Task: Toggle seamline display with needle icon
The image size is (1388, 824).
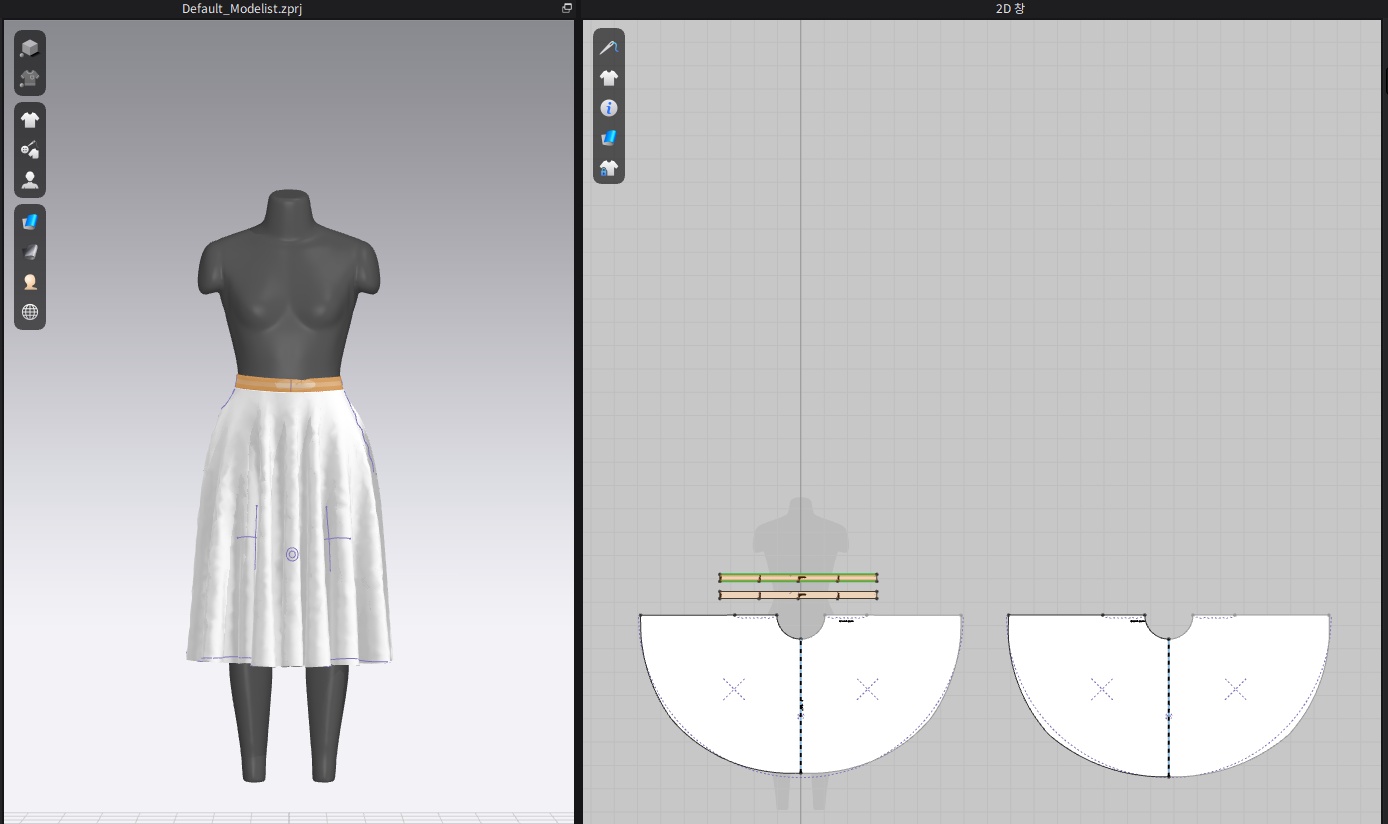Action: tap(608, 47)
